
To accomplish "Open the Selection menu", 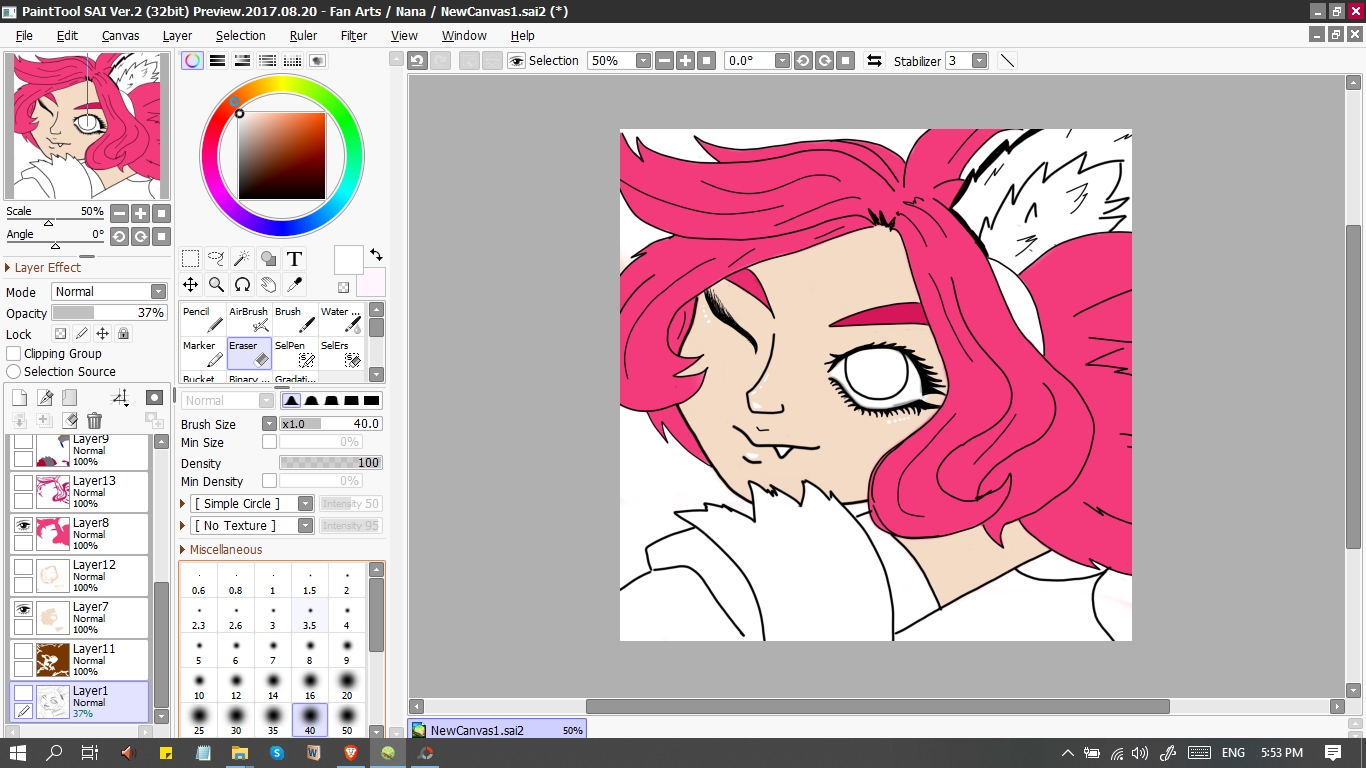I will pos(241,35).
